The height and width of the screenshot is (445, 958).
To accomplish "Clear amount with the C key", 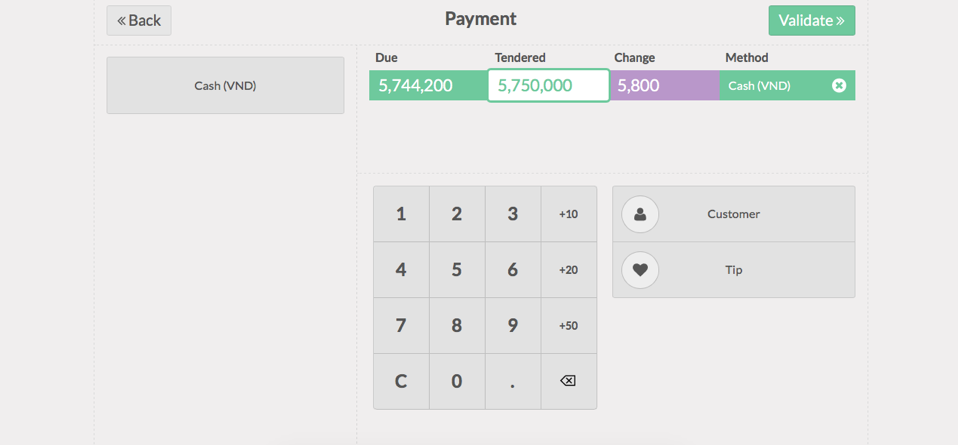I will point(401,381).
